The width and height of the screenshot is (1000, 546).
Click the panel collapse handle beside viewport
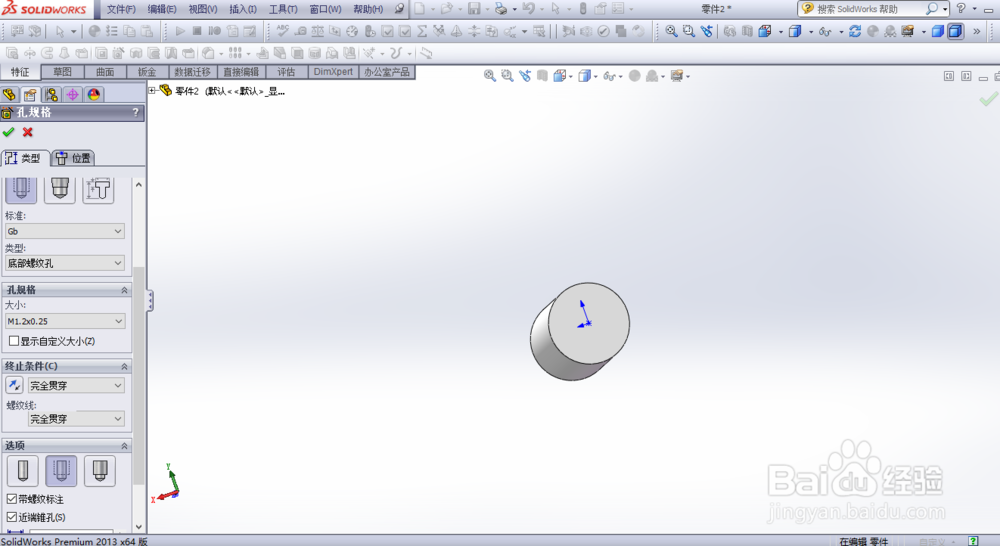pos(150,300)
